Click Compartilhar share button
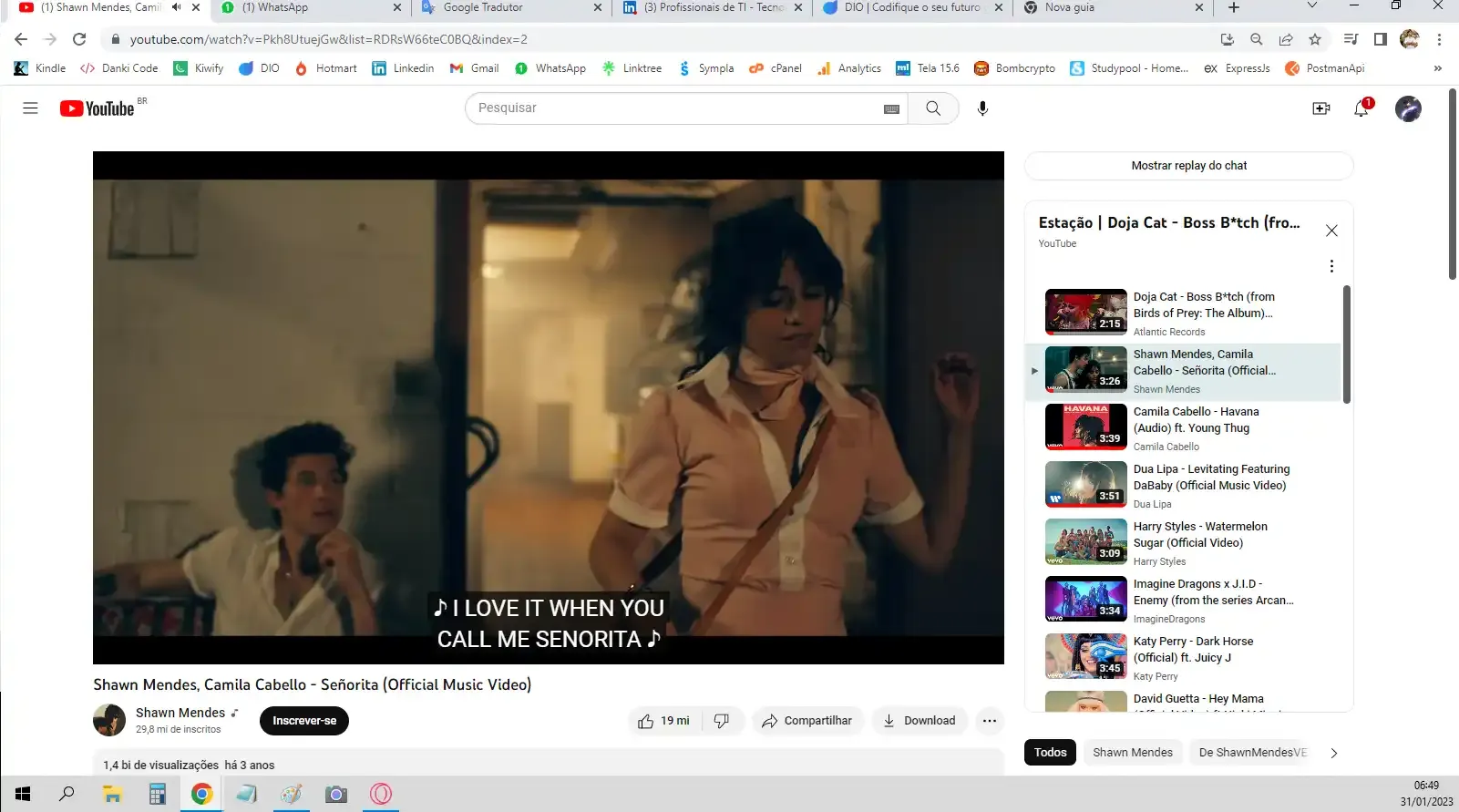Viewport: 1459px width, 812px height. point(807,721)
